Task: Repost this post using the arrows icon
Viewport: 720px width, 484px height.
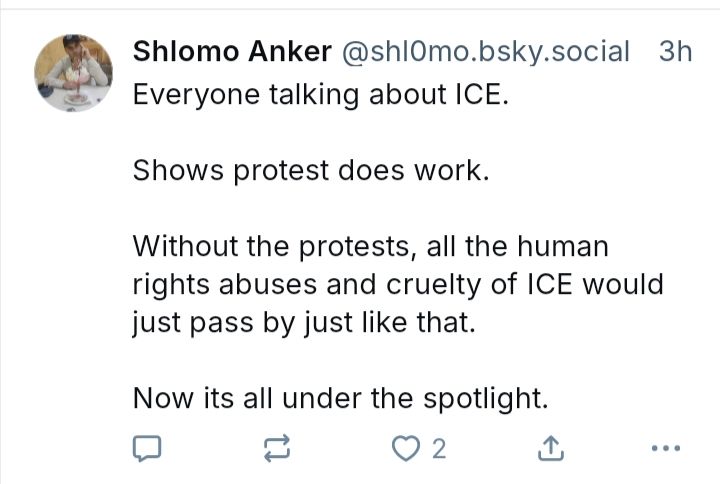Action: pos(277,449)
